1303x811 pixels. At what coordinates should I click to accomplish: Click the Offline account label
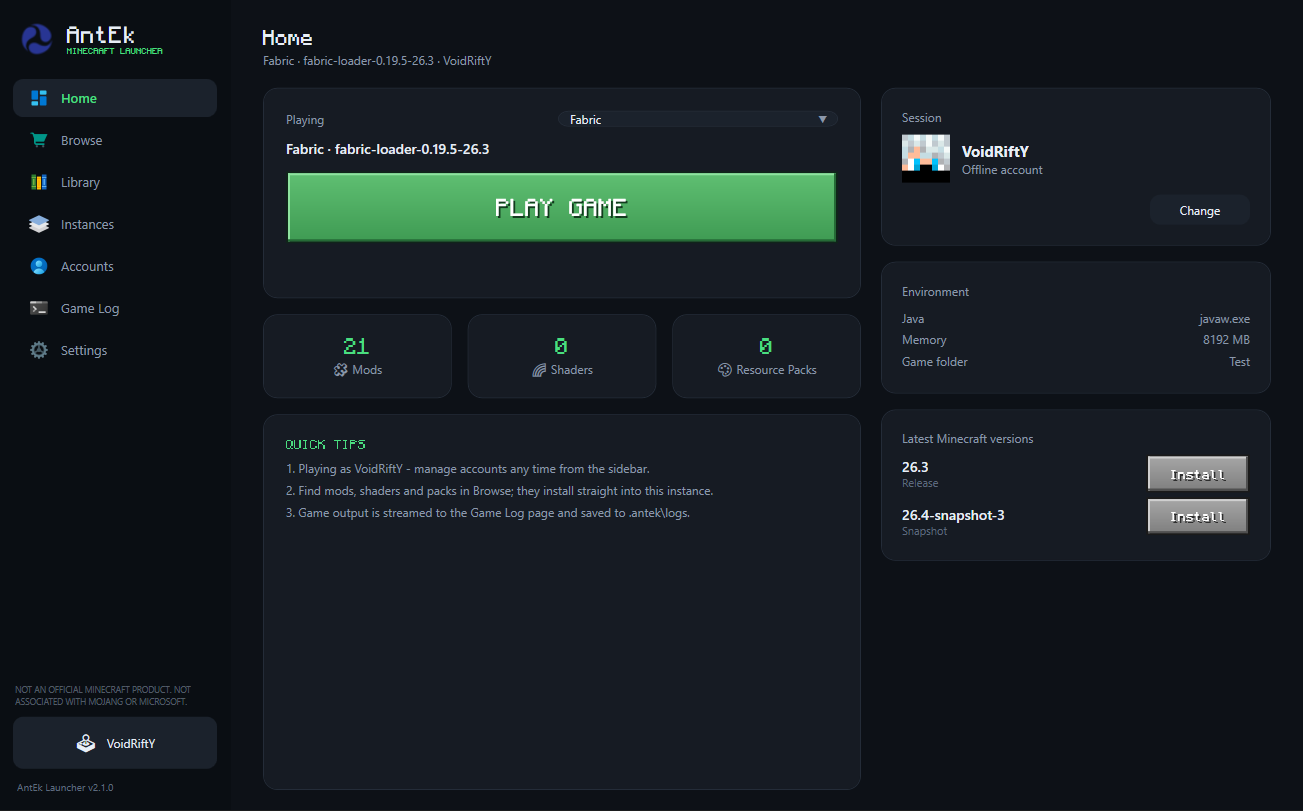tap(1002, 170)
